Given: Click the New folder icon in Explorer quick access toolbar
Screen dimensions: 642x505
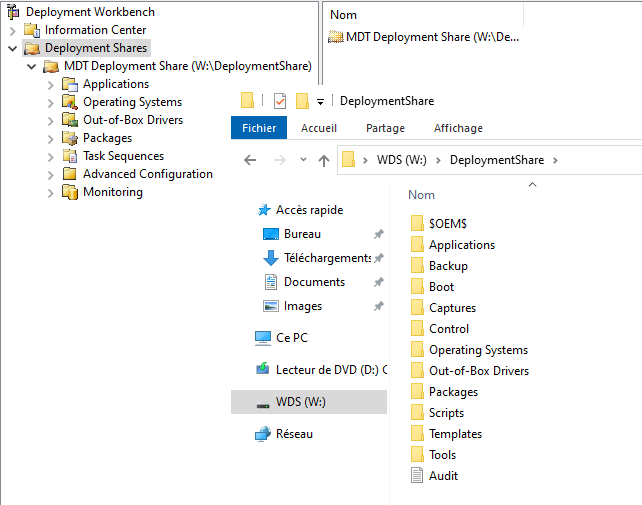Looking at the screenshot, I should tap(302, 101).
